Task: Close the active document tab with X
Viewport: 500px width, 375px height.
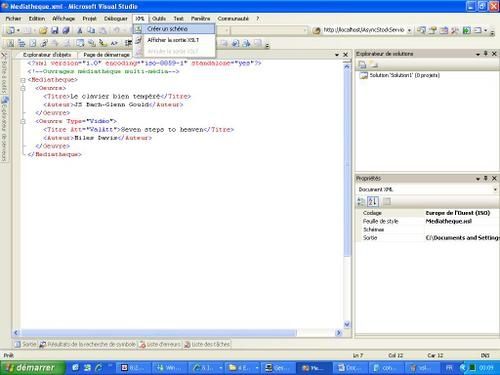Action: point(346,55)
